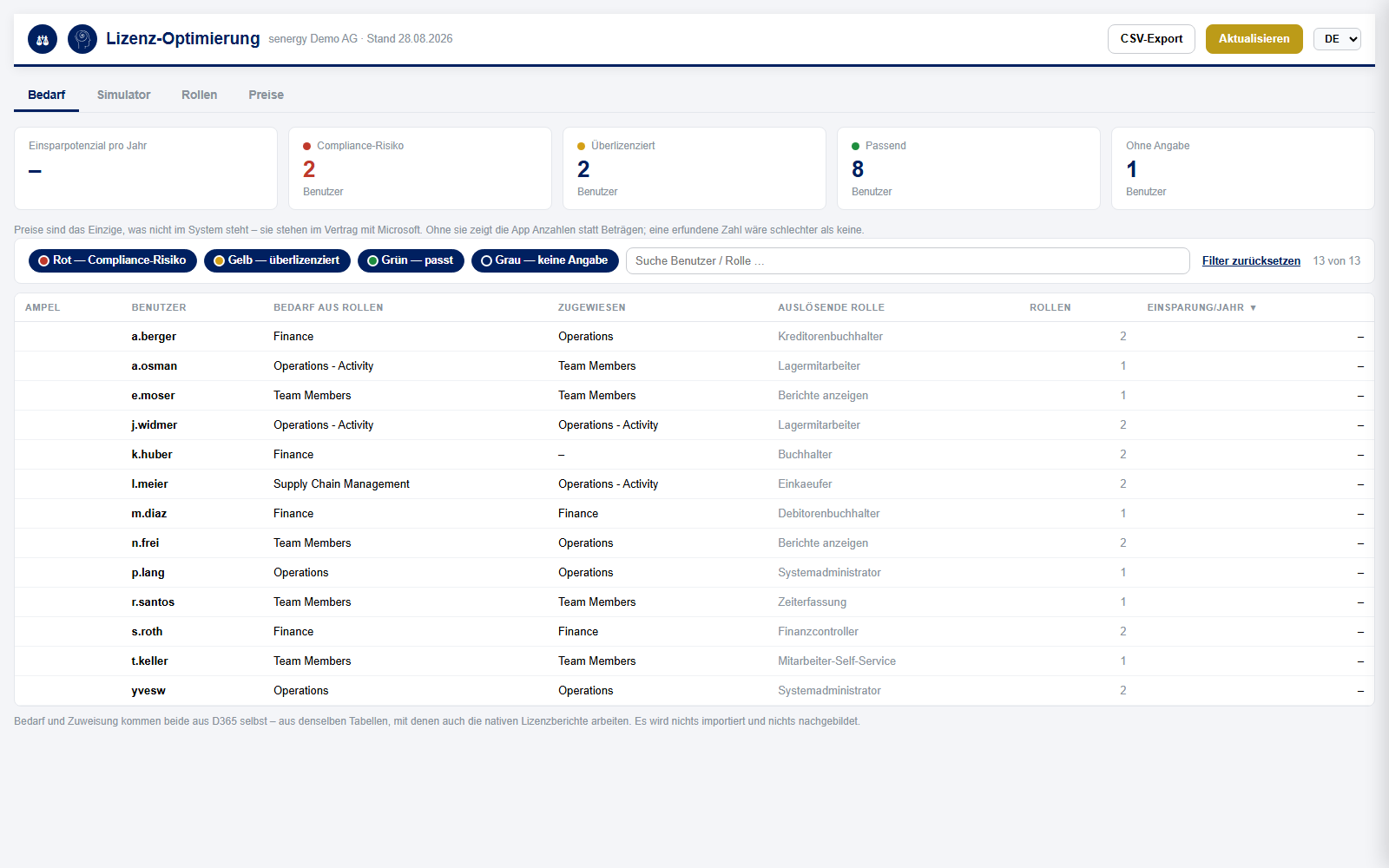Select user e.moser row

tap(694, 396)
